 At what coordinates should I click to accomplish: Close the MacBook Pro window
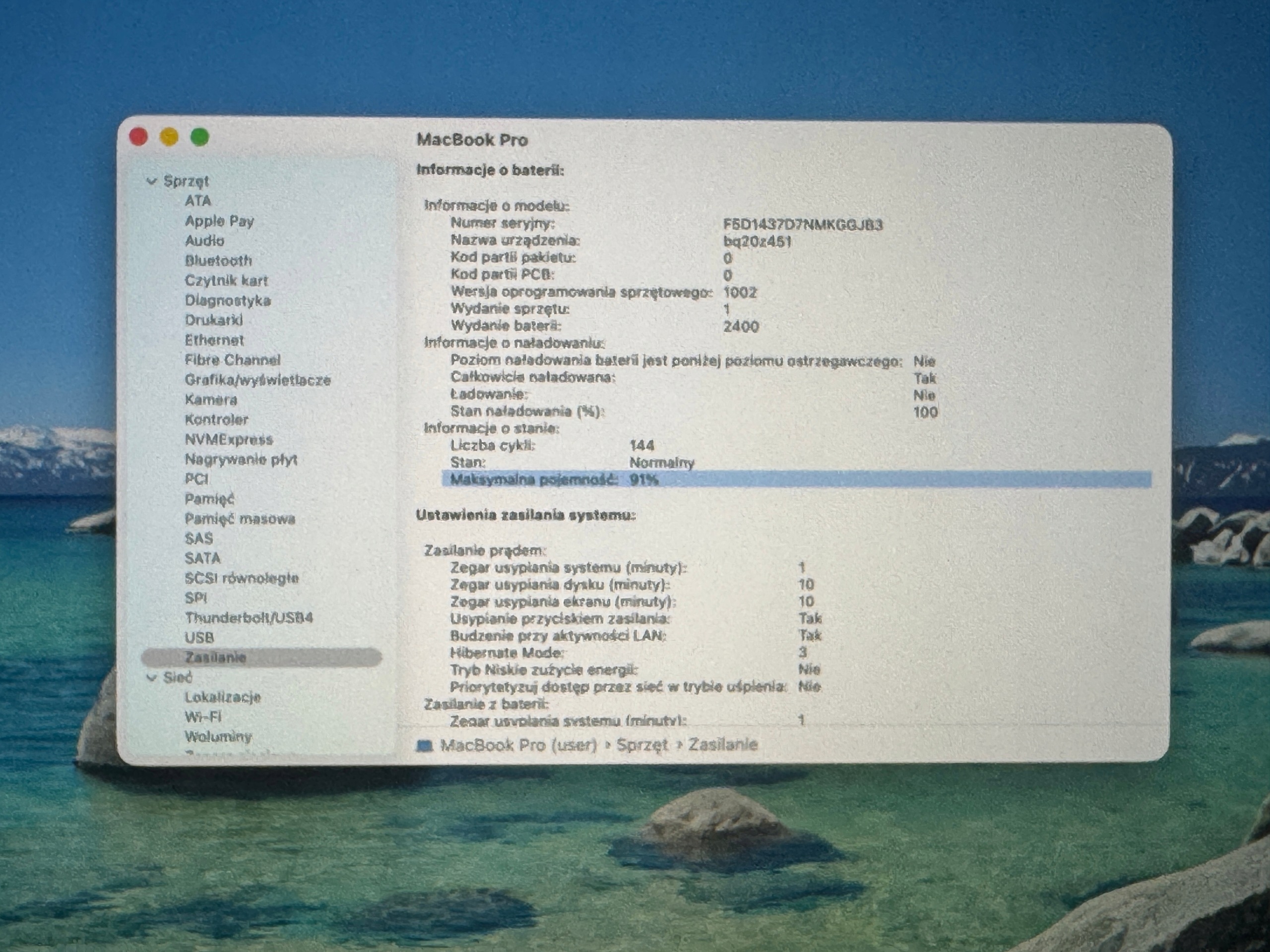[139, 137]
